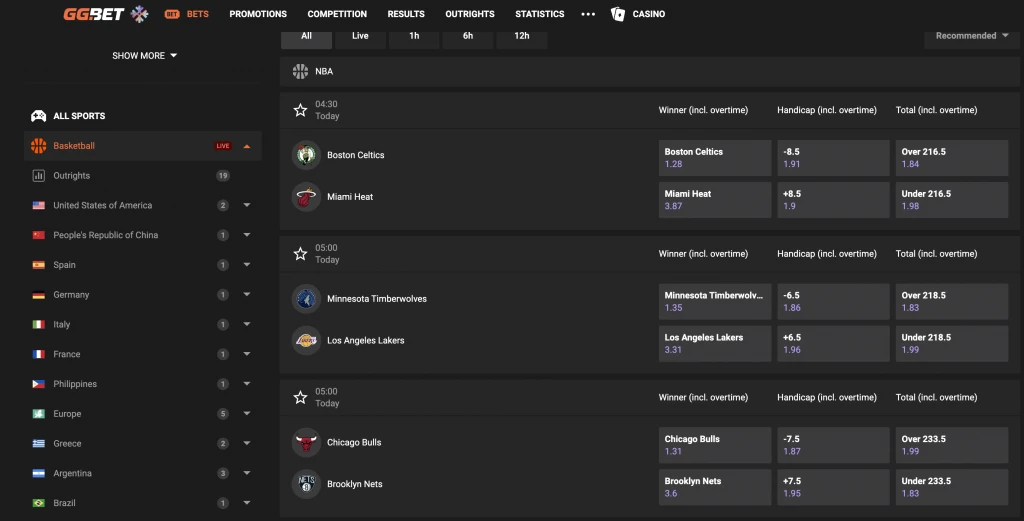Click the Casino cards icon
This screenshot has width=1024, height=521.
618,14
